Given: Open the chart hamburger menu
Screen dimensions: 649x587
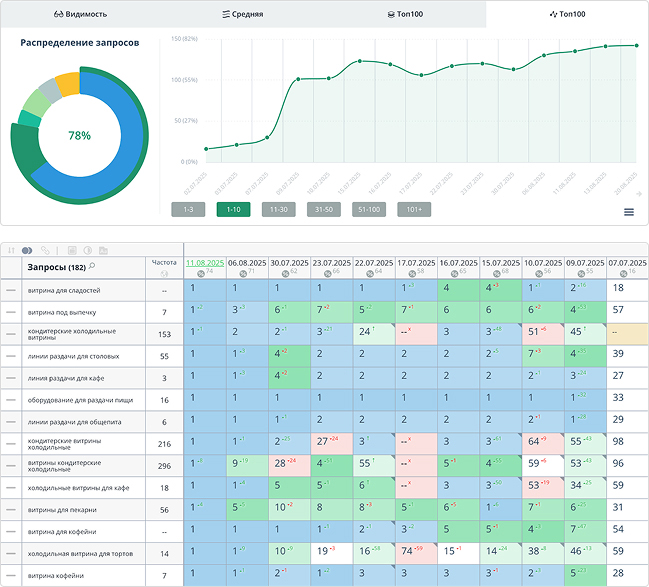Looking at the screenshot, I should (x=629, y=211).
